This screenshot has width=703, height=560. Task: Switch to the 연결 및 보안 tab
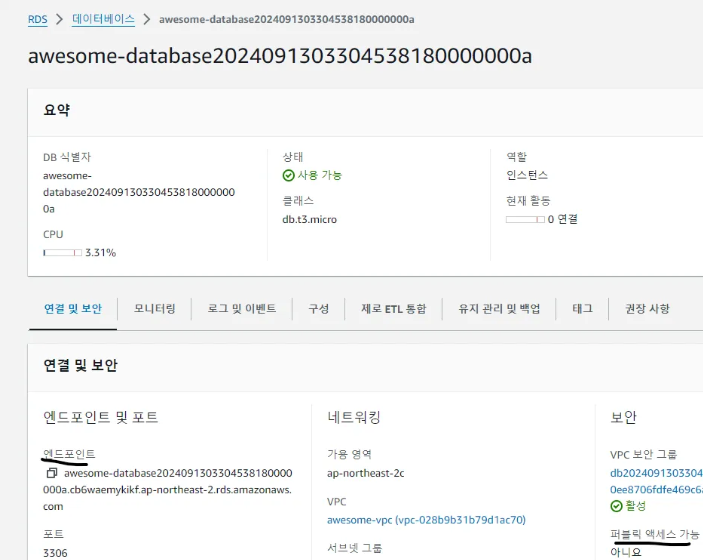73,308
